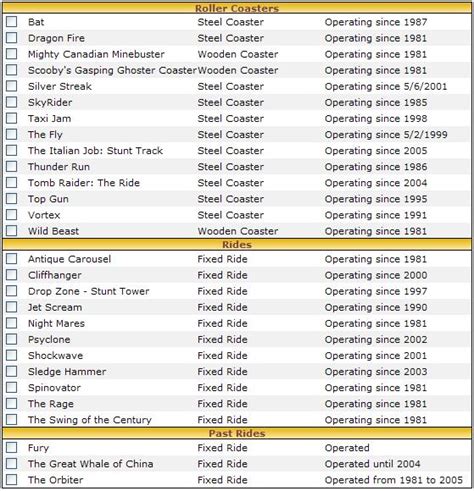The height and width of the screenshot is (491, 474).
Task: Select the Drop Zone - Stunt Tower checkbox
Action: [12, 291]
